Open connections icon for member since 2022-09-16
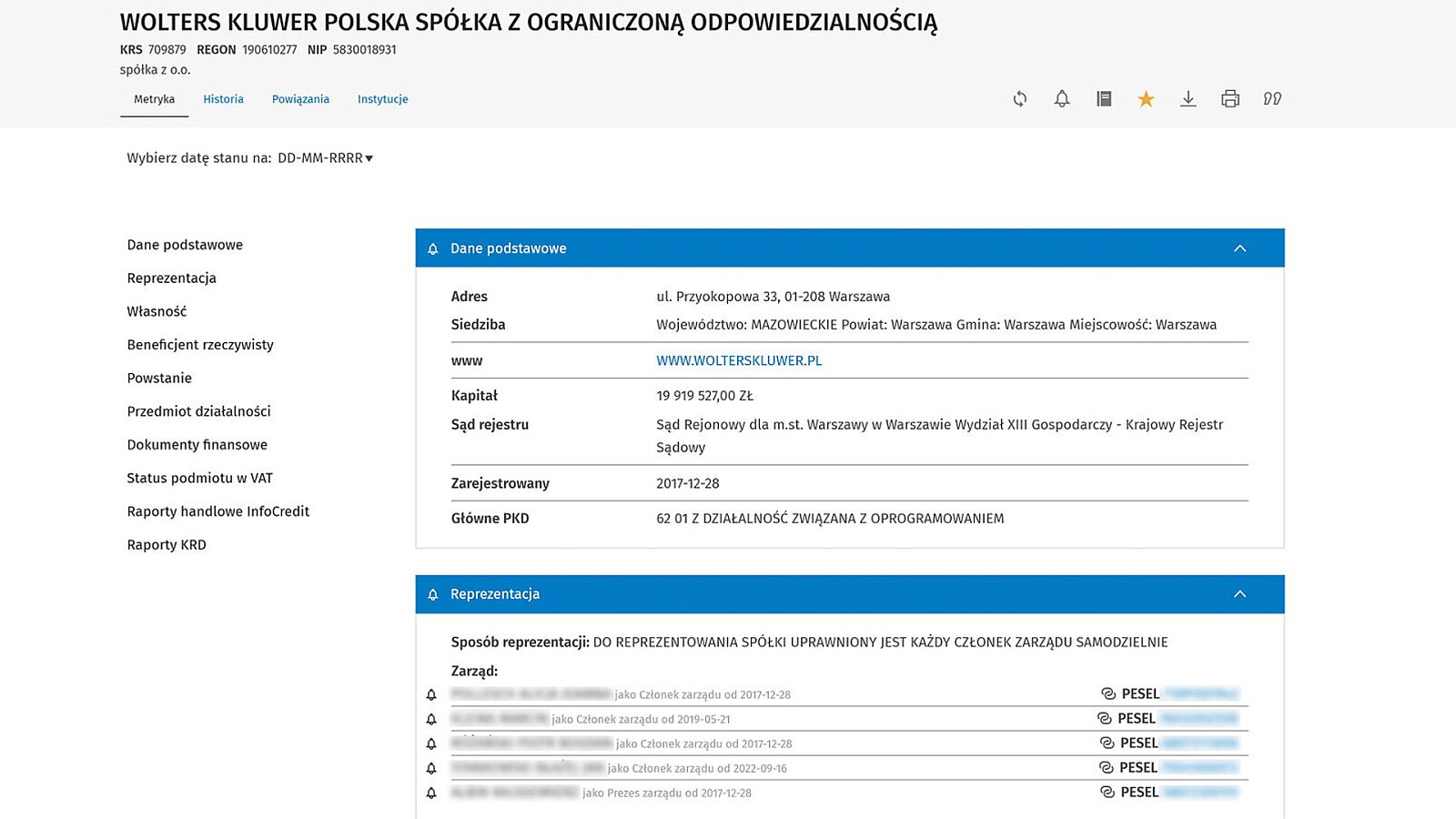The height and width of the screenshot is (819, 1456). click(1107, 768)
